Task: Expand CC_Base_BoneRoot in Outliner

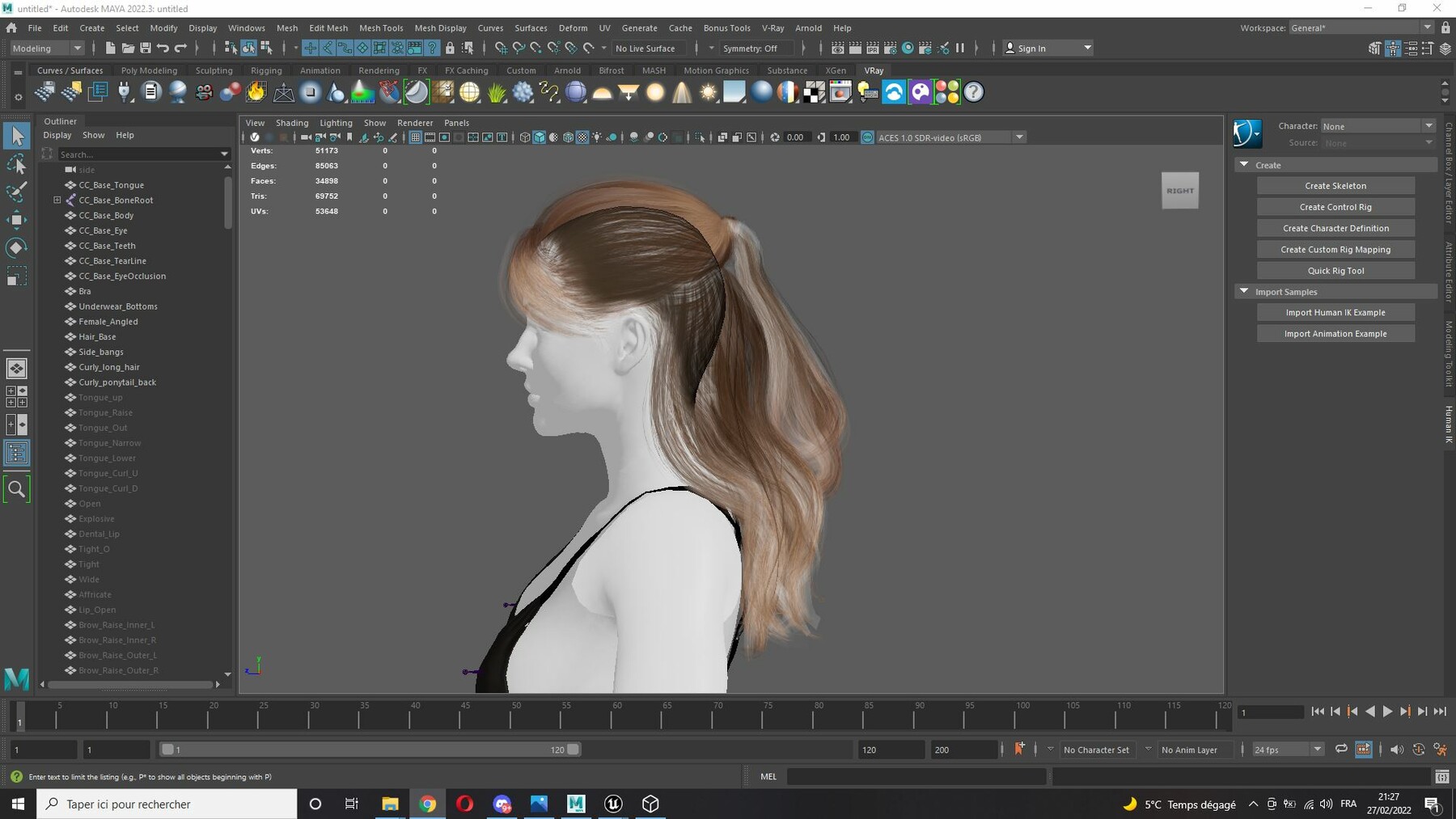Action: (x=57, y=200)
